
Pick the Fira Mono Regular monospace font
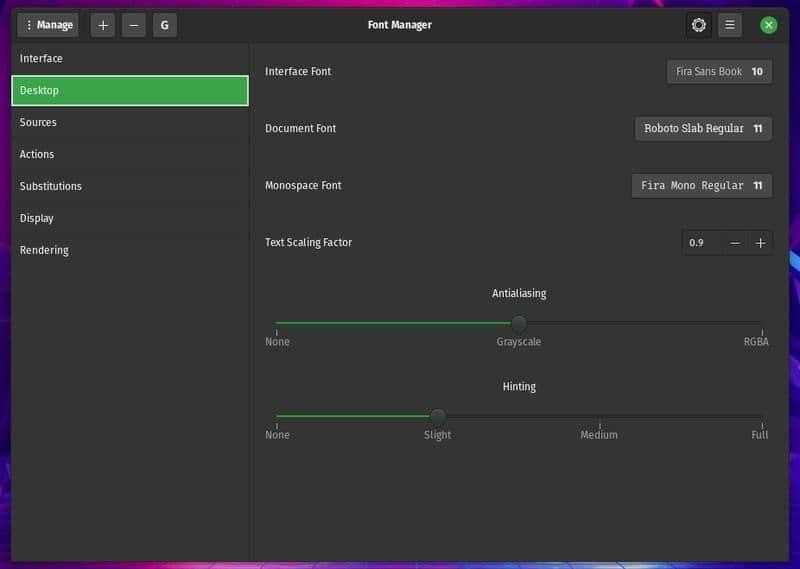coord(701,186)
